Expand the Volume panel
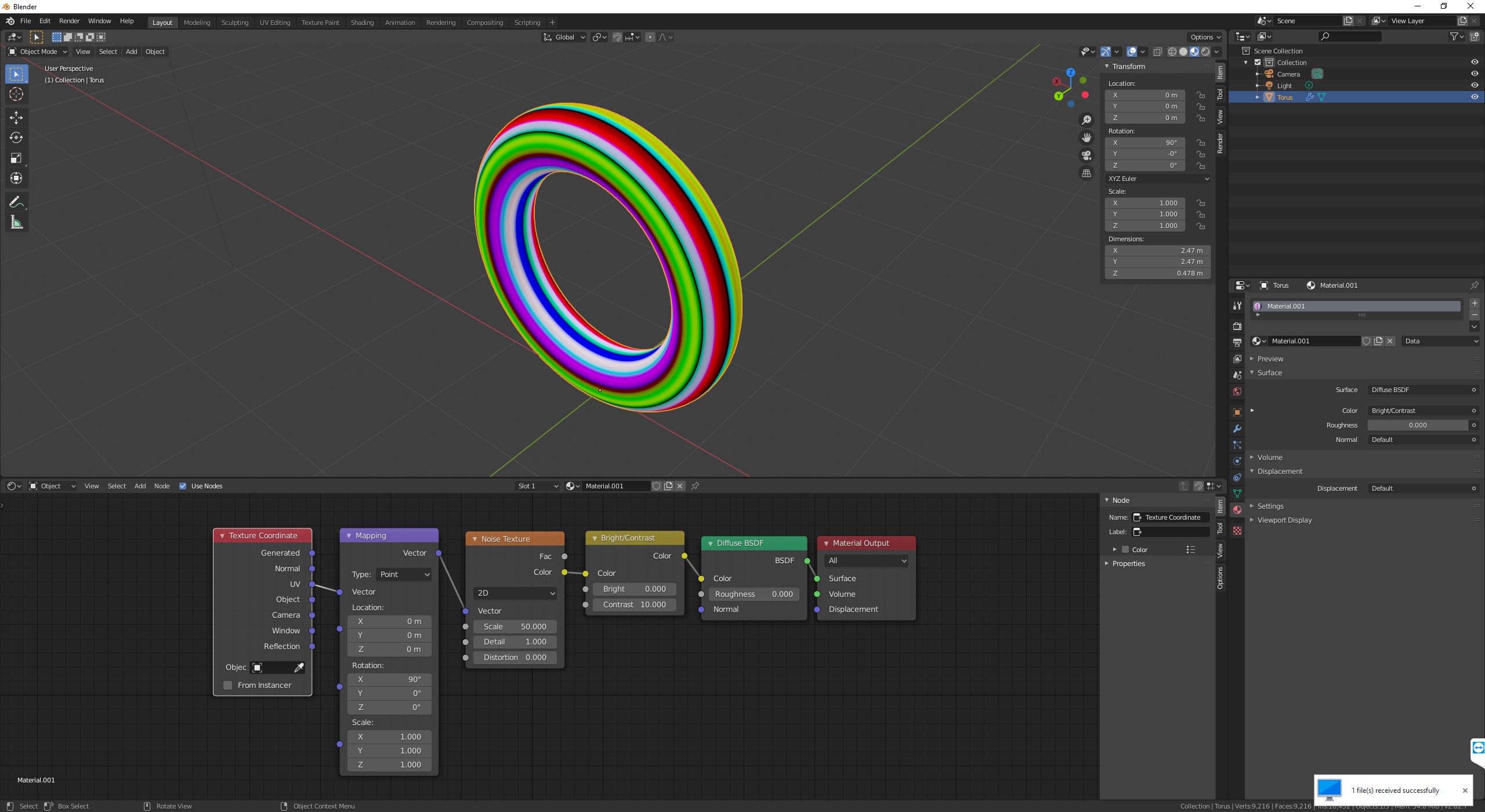 point(1270,457)
